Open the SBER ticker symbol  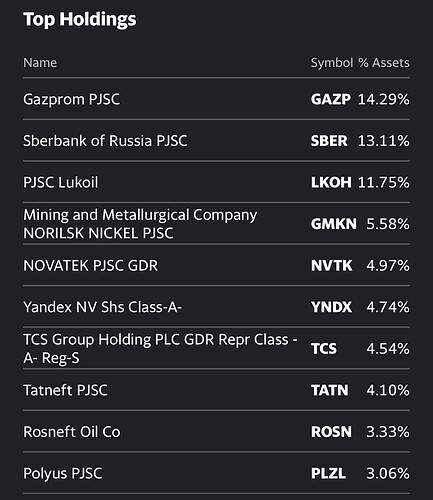click(329, 141)
